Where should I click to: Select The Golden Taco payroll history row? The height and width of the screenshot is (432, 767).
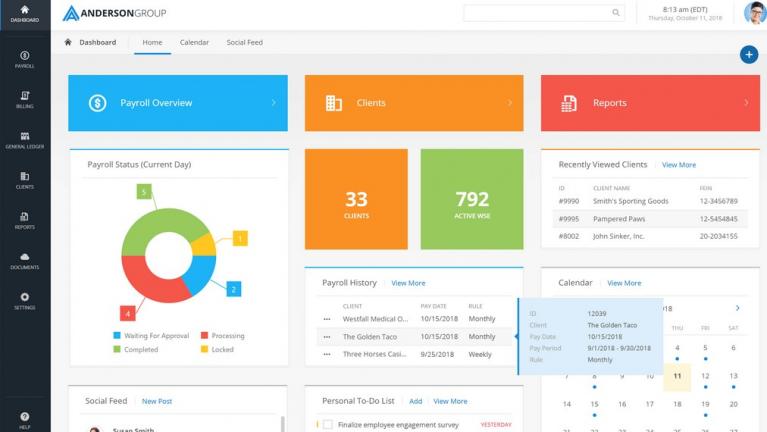(414, 337)
